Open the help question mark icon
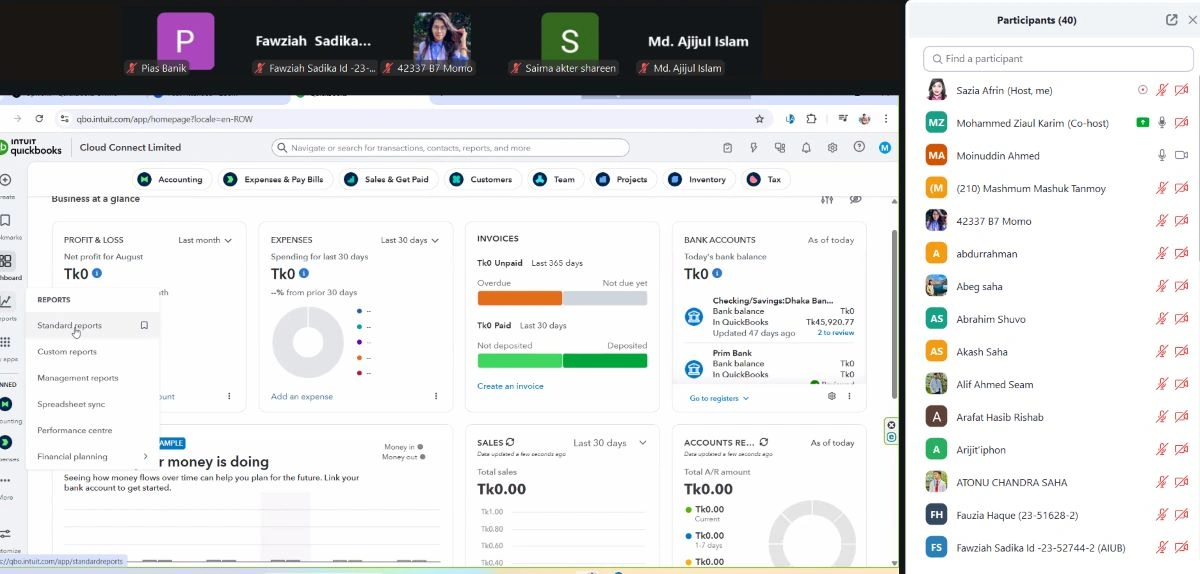1200x574 pixels. 859,148
